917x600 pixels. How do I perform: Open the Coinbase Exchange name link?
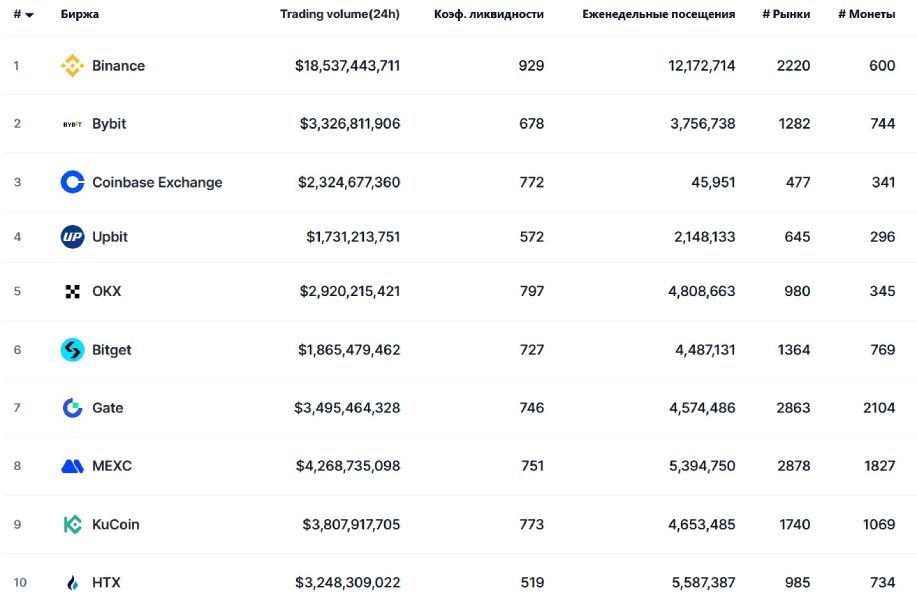[x=157, y=182]
